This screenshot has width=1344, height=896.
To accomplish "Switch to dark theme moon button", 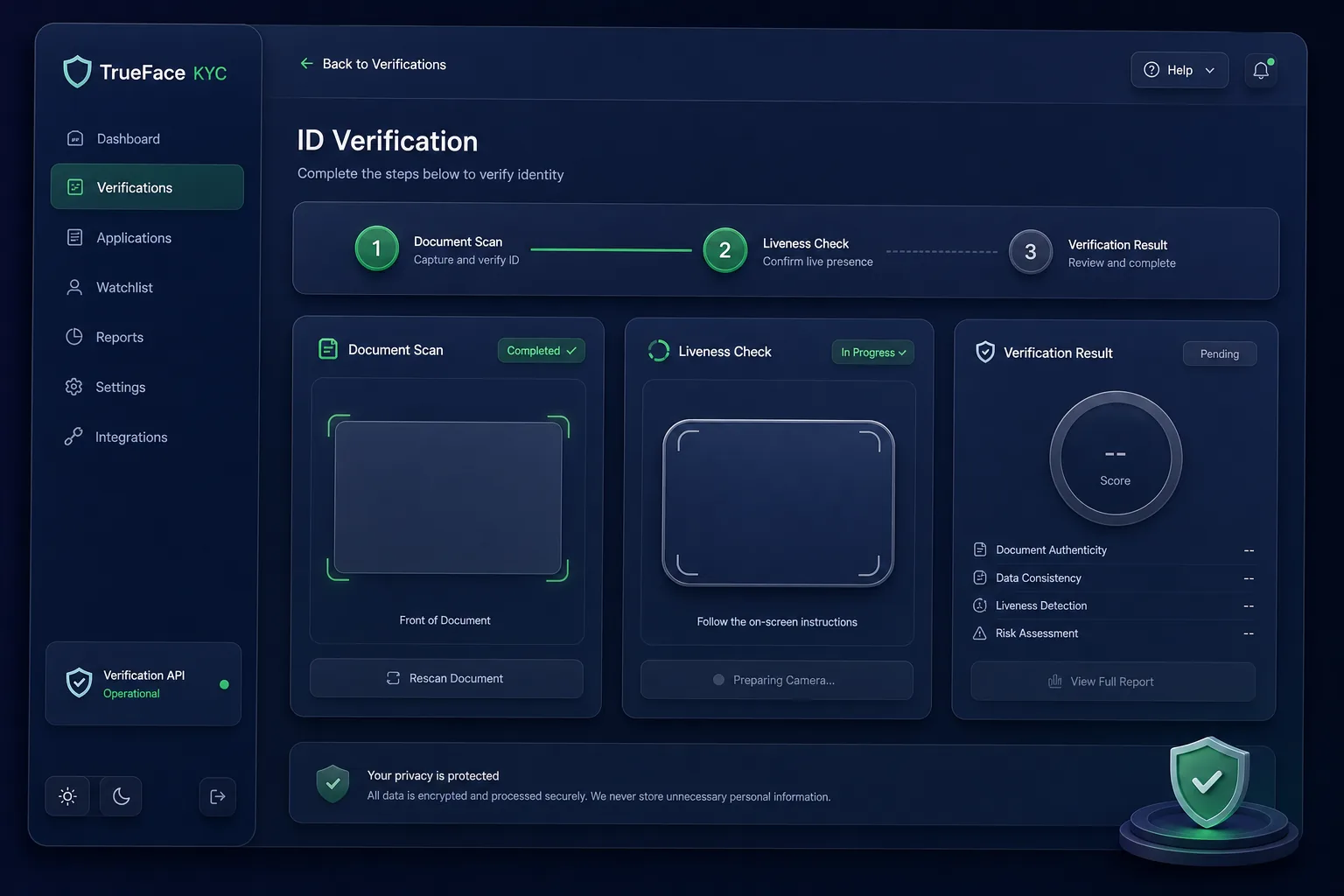I will coord(121,796).
